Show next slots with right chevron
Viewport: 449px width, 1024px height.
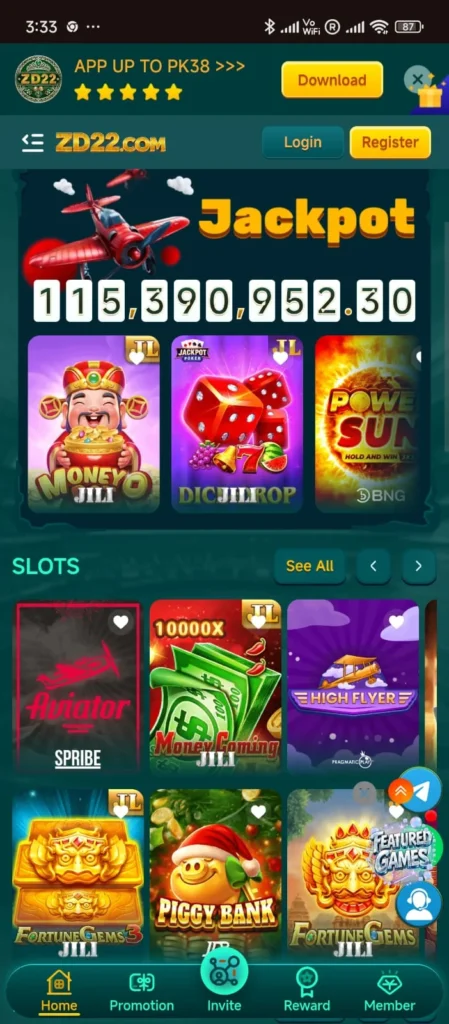tap(418, 566)
